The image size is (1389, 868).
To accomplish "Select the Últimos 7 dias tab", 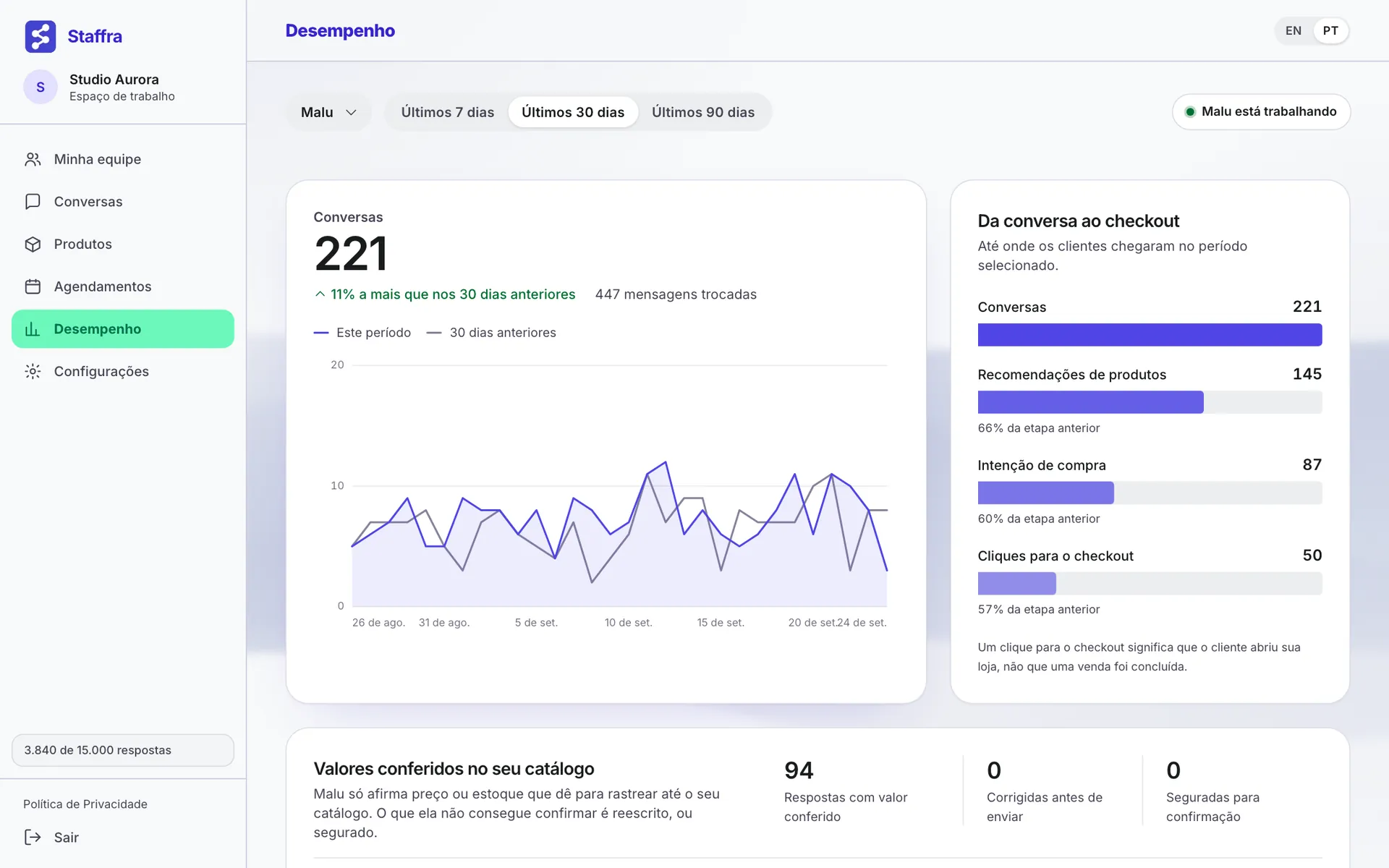I will 448,112.
